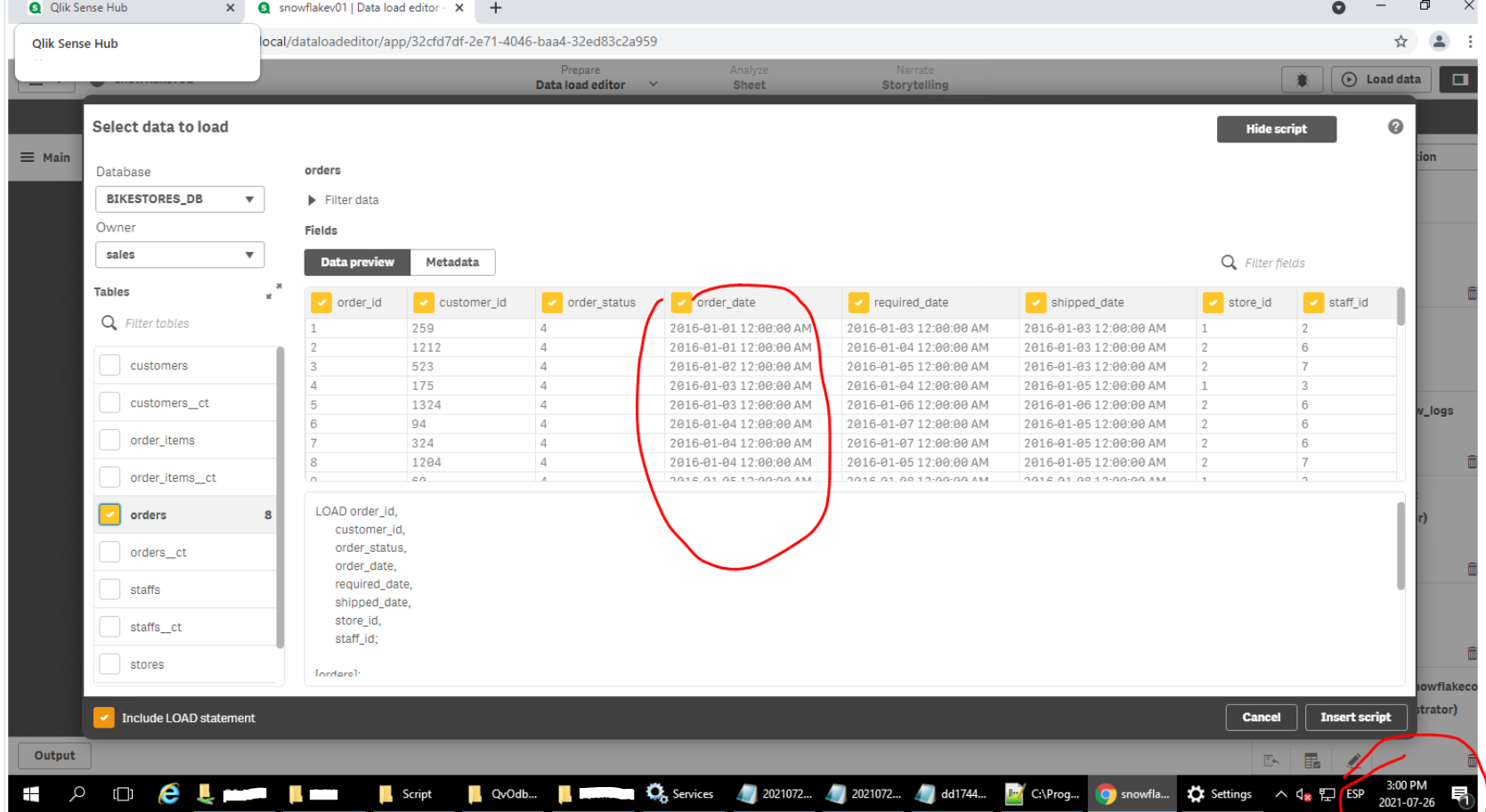Image resolution: width=1486 pixels, height=812 pixels.
Task: Open Windows taskbar search
Action: (x=77, y=794)
